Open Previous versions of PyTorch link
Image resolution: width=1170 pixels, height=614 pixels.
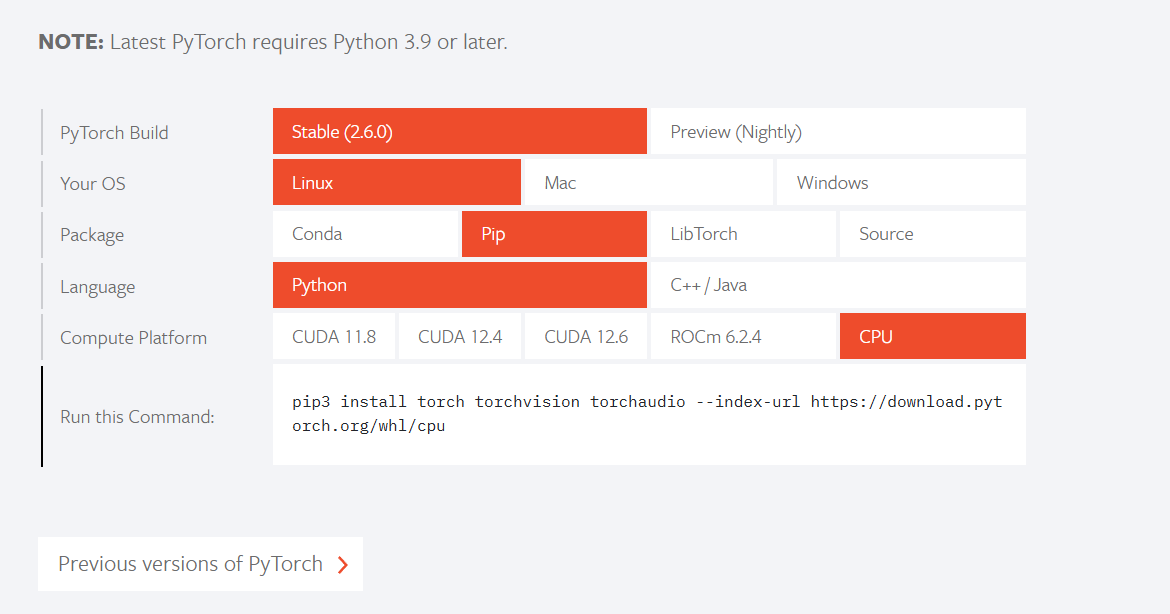200,564
